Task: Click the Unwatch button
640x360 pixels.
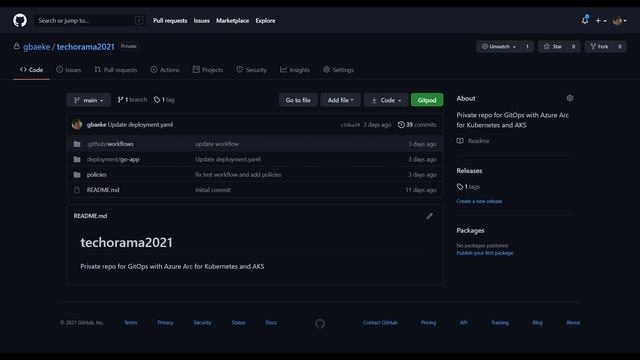Action: point(499,47)
